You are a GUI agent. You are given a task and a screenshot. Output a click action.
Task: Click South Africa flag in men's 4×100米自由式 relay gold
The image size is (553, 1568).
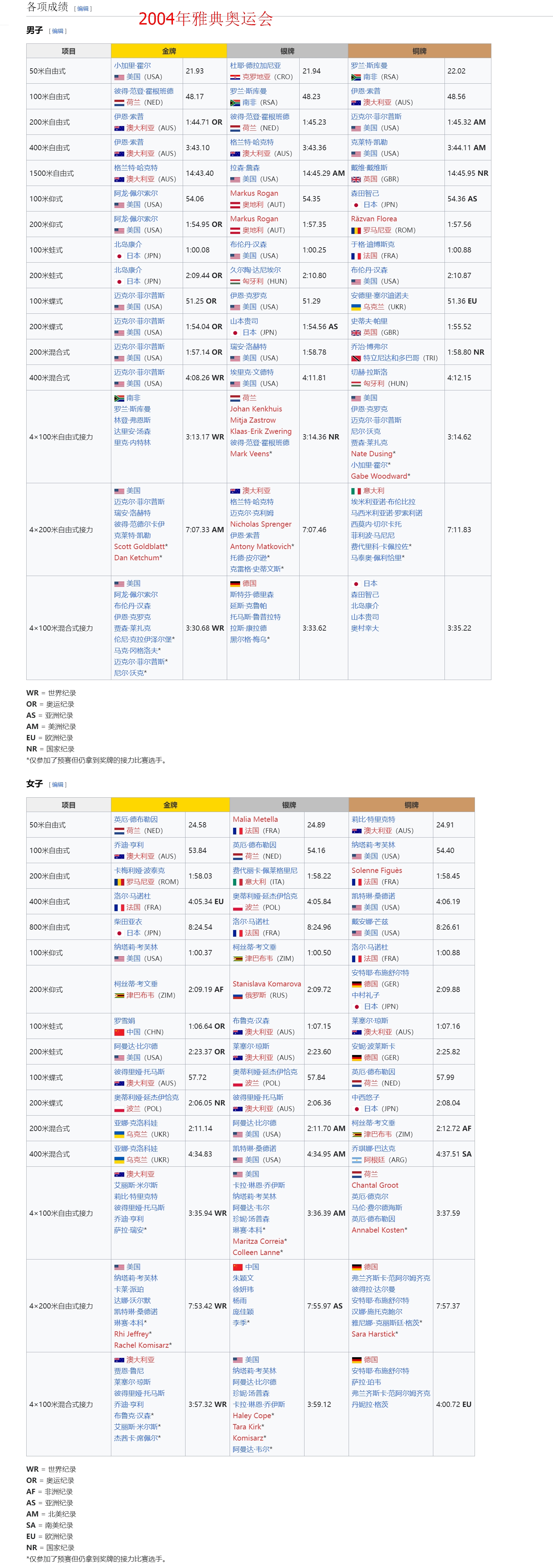[119, 398]
